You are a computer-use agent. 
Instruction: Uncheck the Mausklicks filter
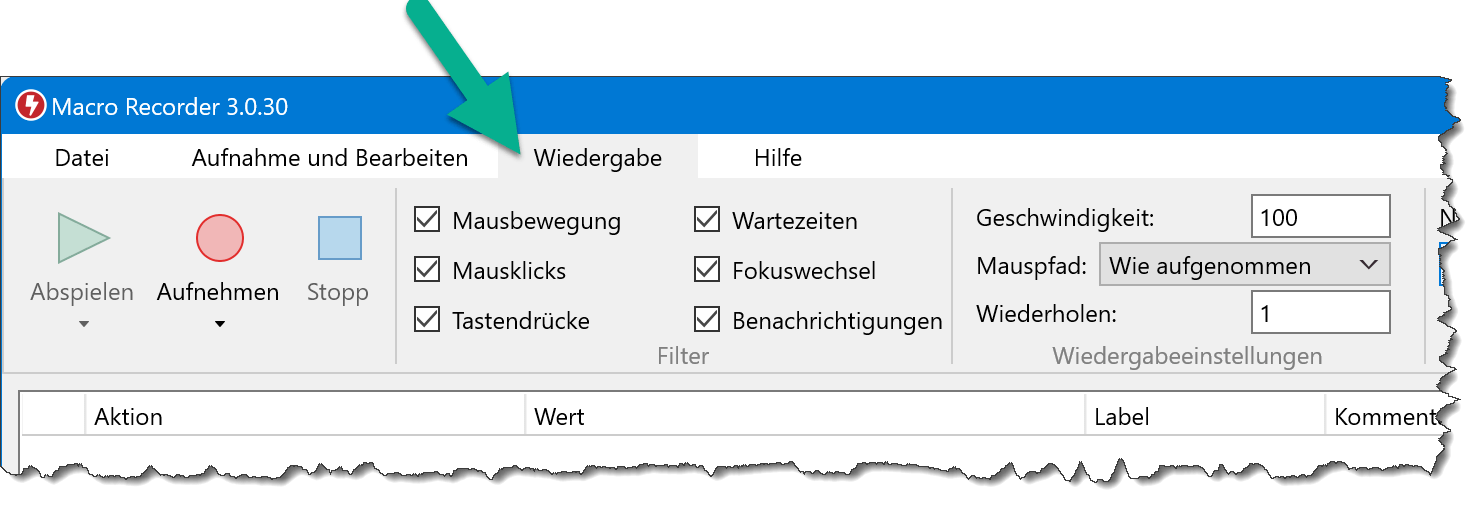pos(427,270)
